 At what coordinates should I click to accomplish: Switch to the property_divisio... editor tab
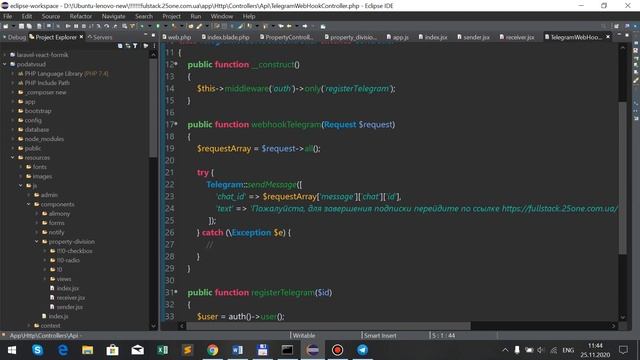click(351, 37)
